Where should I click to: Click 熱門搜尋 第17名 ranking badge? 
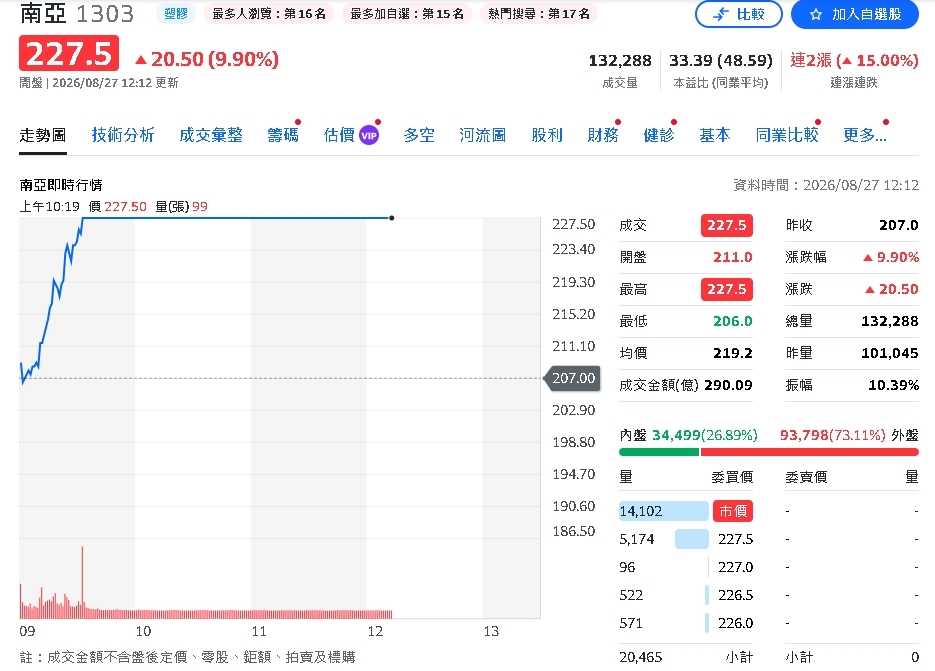coord(539,14)
